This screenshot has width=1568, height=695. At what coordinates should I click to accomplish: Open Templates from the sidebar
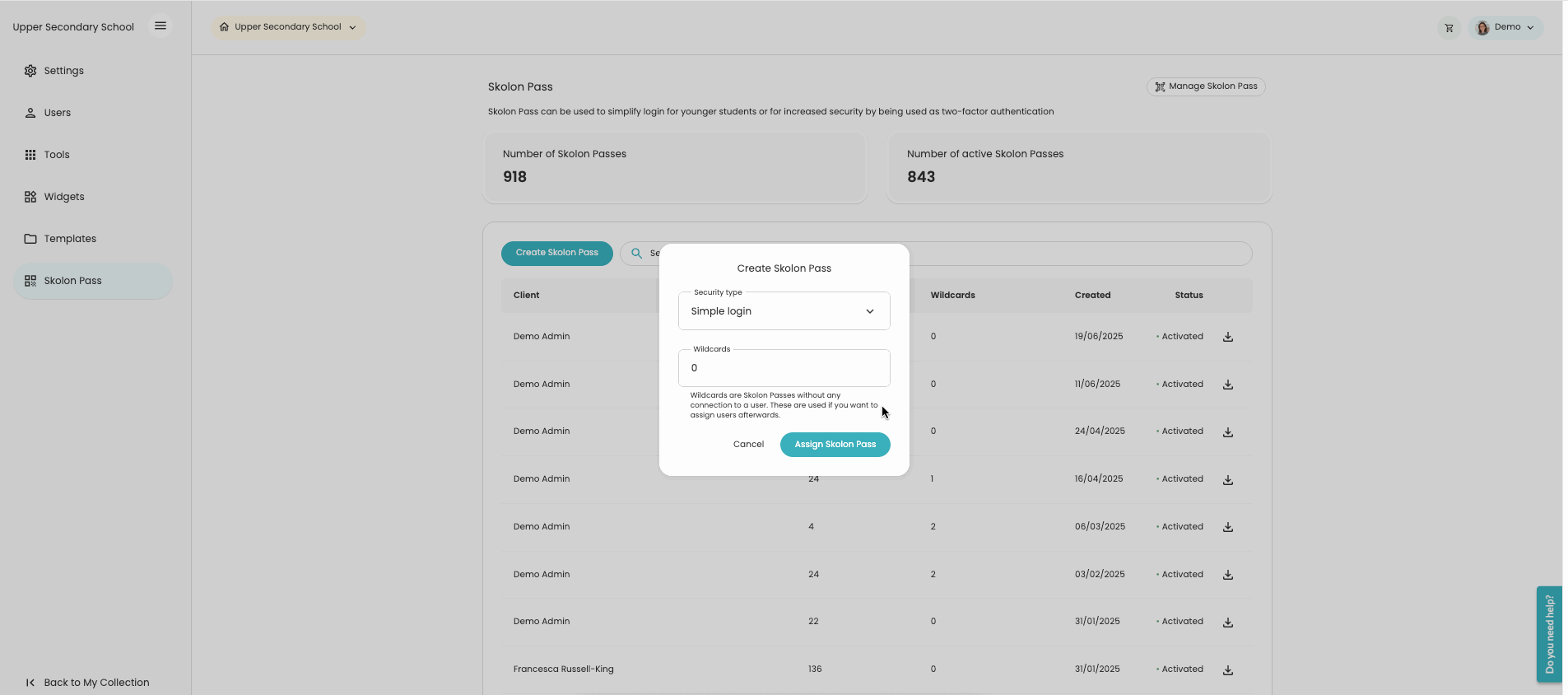(69, 239)
